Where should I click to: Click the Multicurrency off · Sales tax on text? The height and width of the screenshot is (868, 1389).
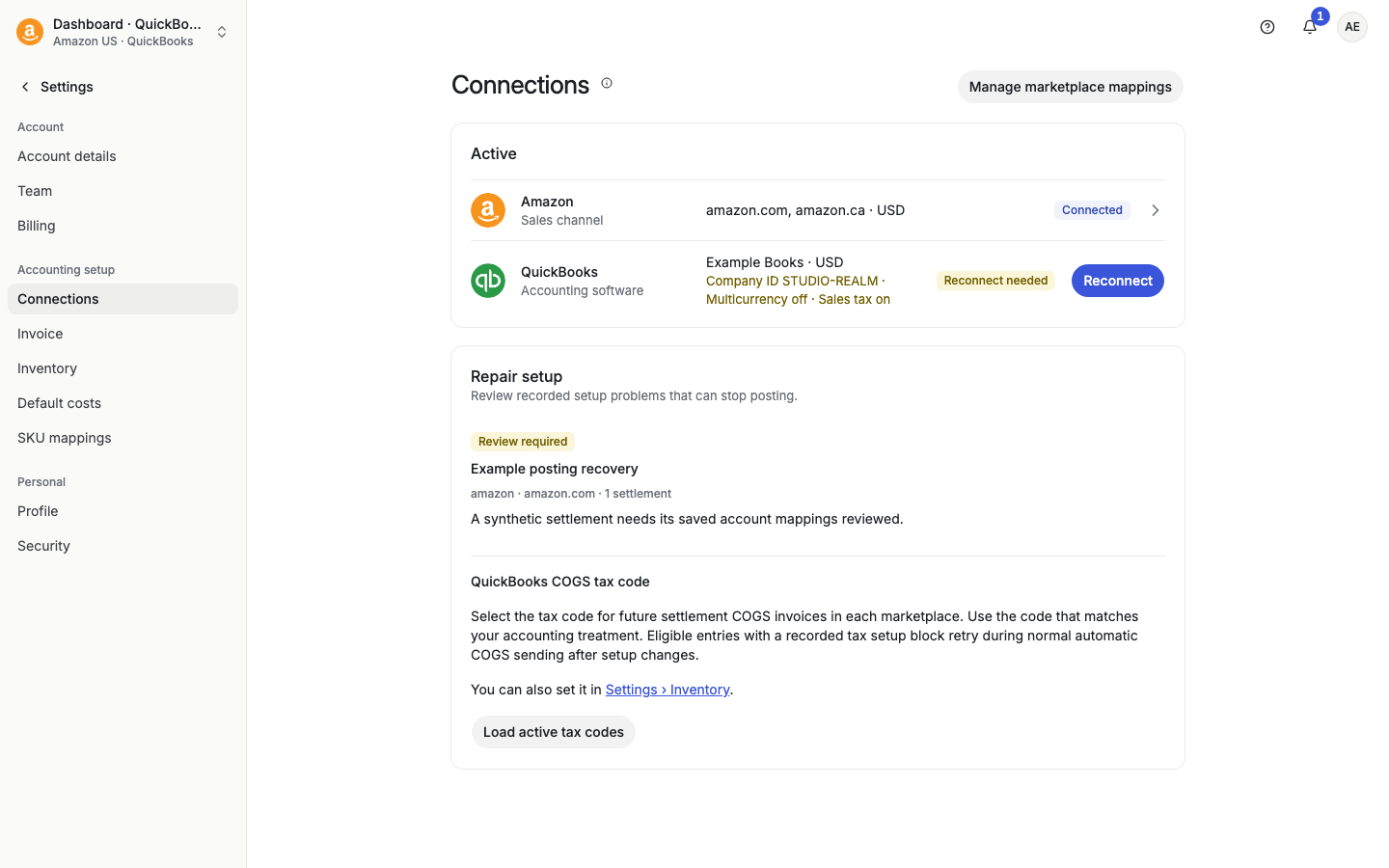pyautogui.click(x=798, y=299)
